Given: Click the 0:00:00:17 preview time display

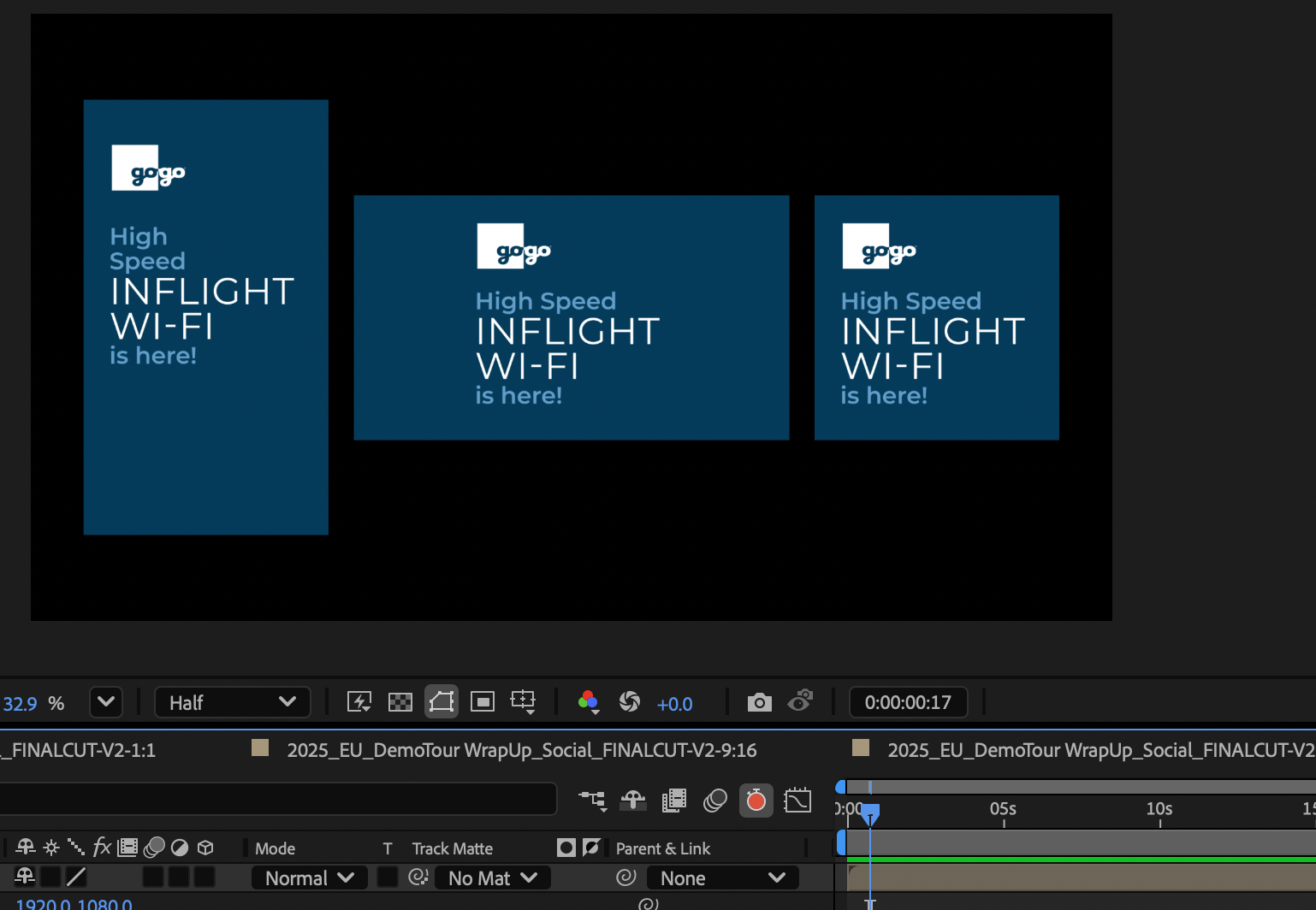Looking at the screenshot, I should point(908,702).
